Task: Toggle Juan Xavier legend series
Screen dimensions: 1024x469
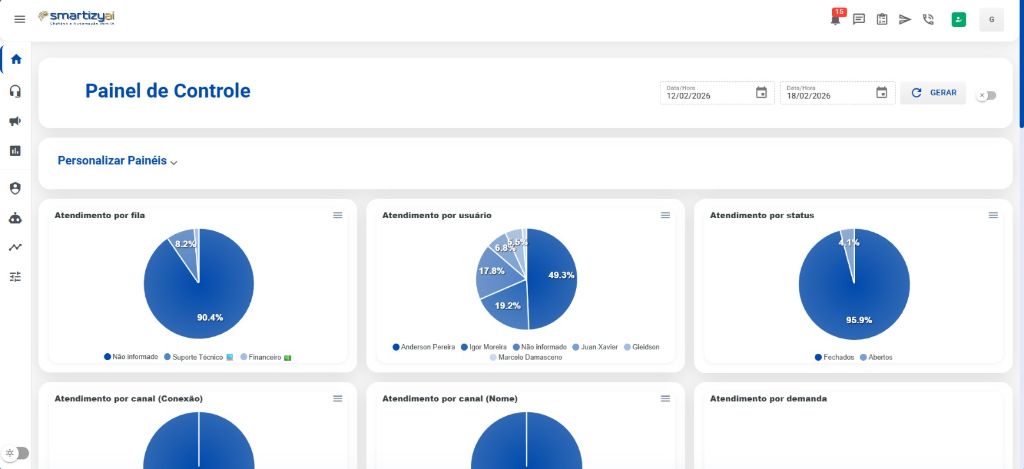Action: pyautogui.click(x=595, y=347)
